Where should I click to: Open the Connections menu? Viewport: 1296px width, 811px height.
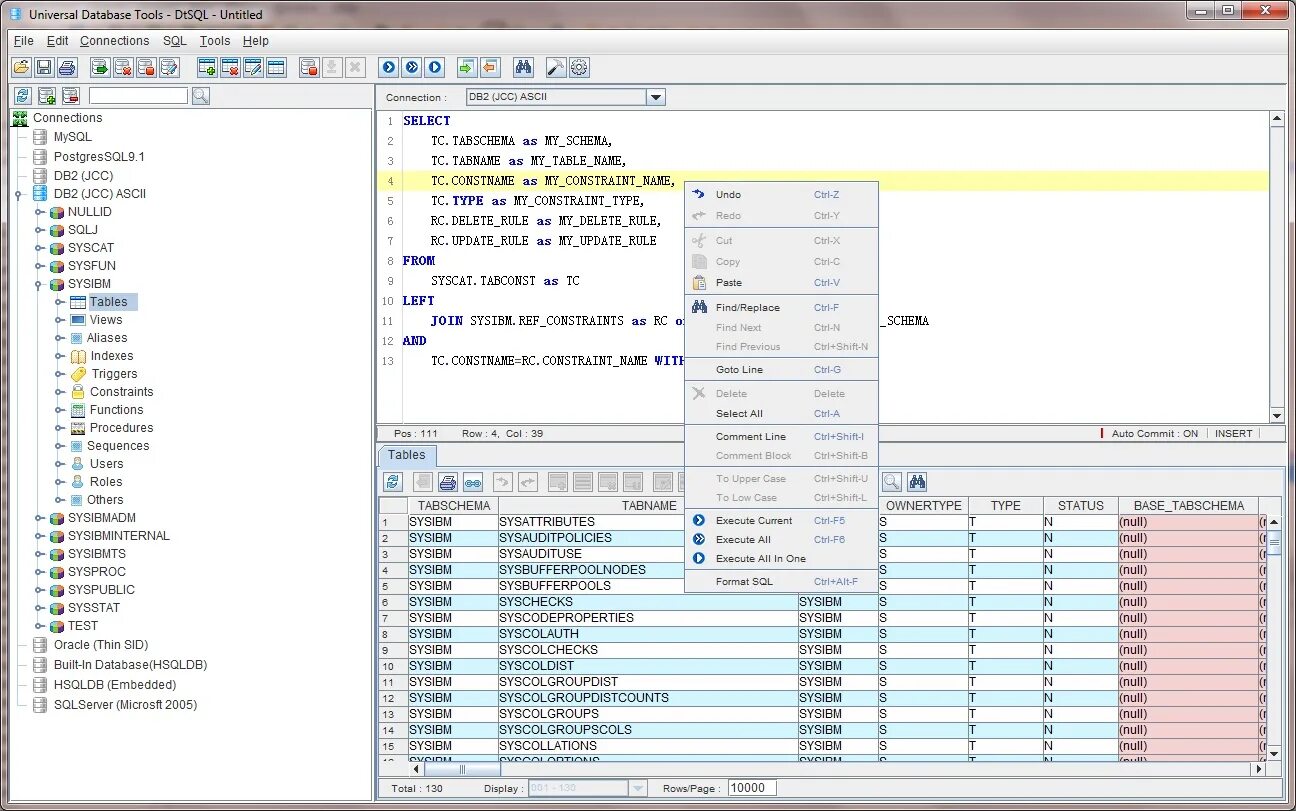pyautogui.click(x=114, y=41)
